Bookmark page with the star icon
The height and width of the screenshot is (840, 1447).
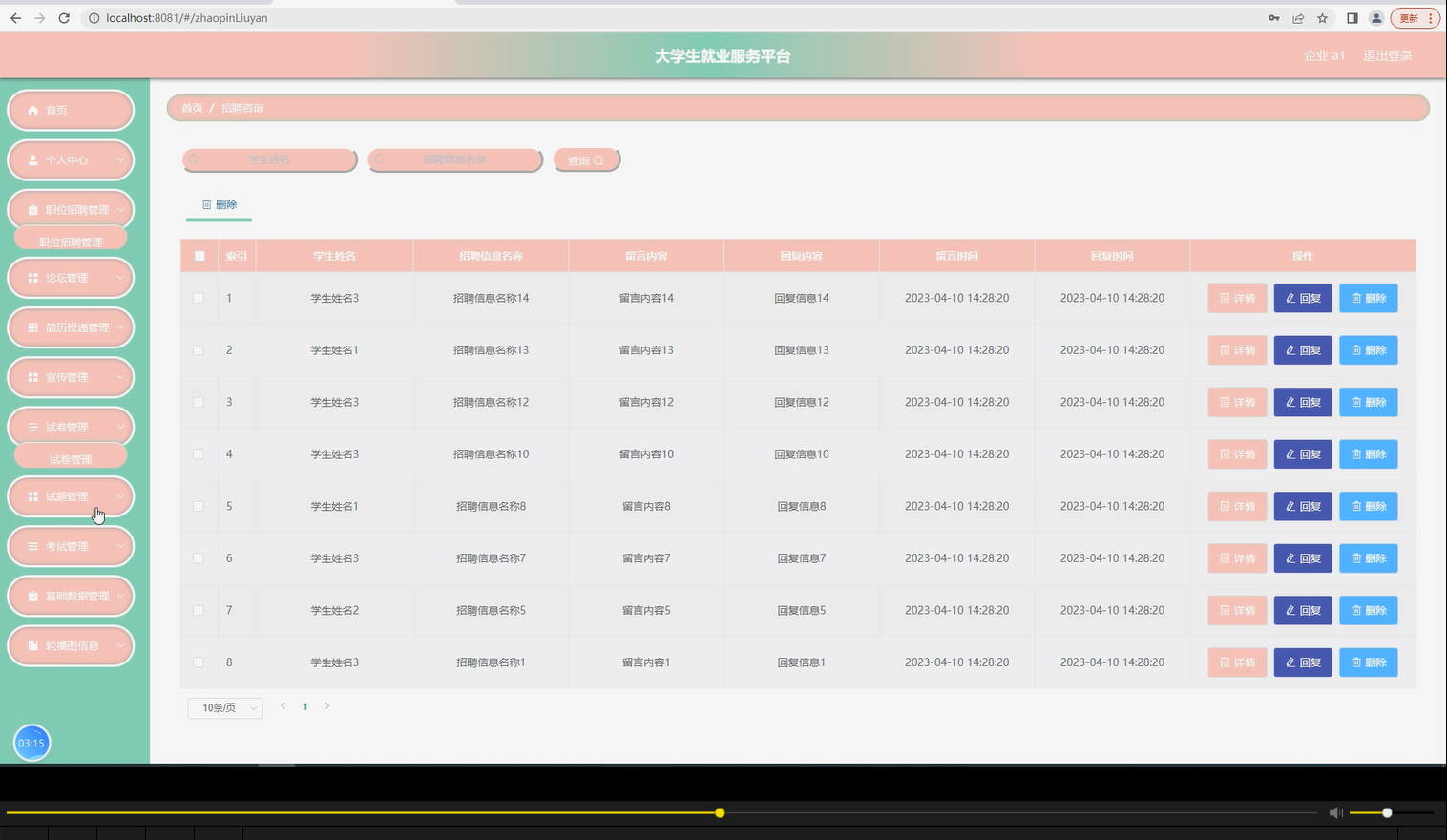(x=1322, y=18)
